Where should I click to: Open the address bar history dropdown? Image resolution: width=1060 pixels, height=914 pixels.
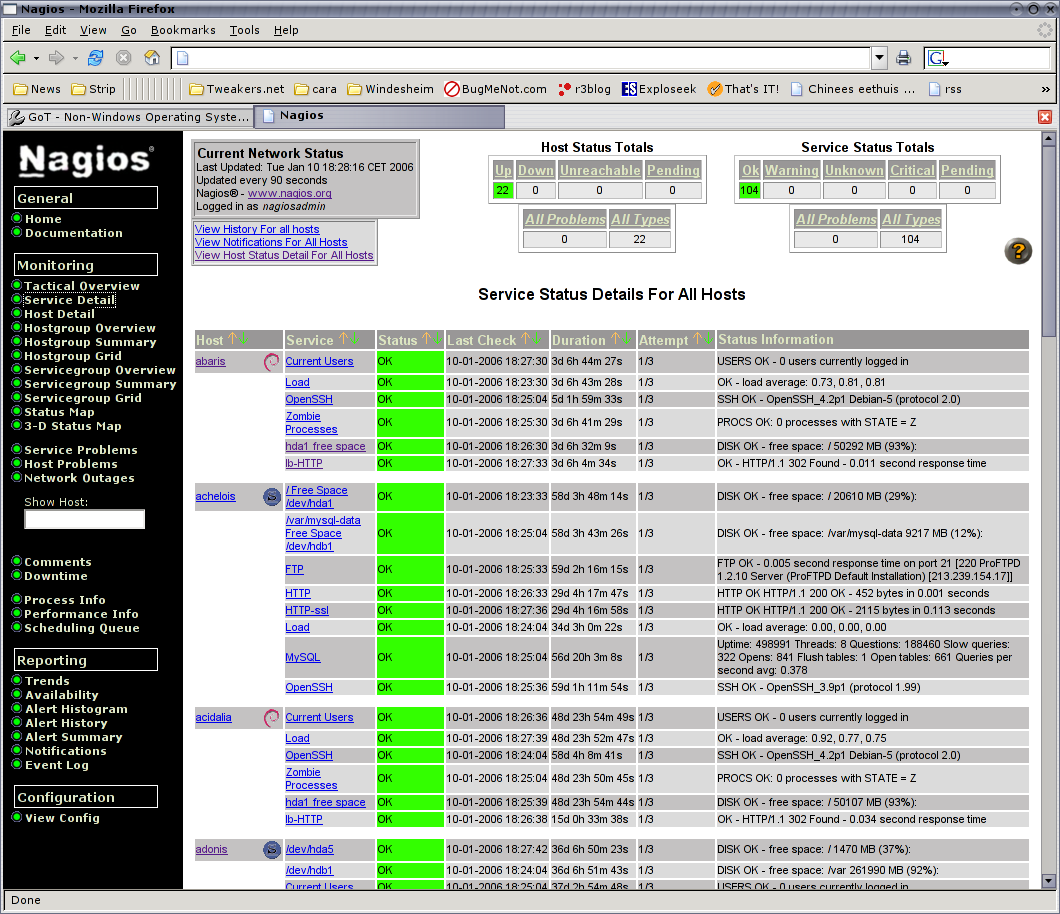point(879,58)
